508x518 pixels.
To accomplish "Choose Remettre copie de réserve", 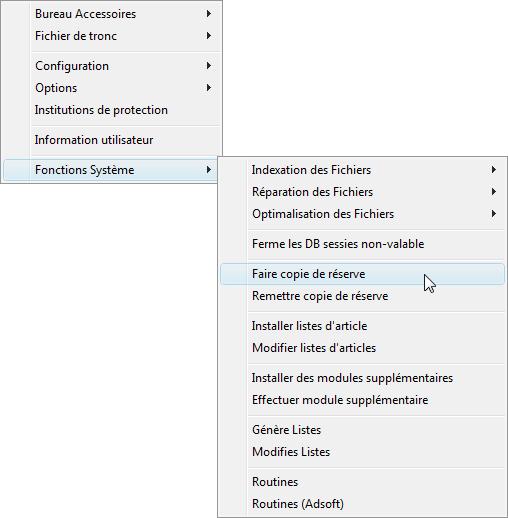I will (x=362, y=296).
